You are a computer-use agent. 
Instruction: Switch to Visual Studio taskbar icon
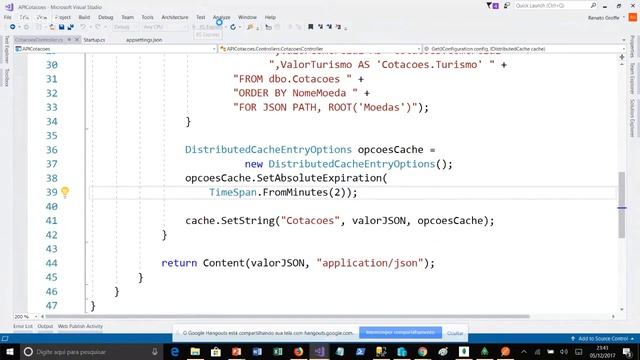[319, 351]
